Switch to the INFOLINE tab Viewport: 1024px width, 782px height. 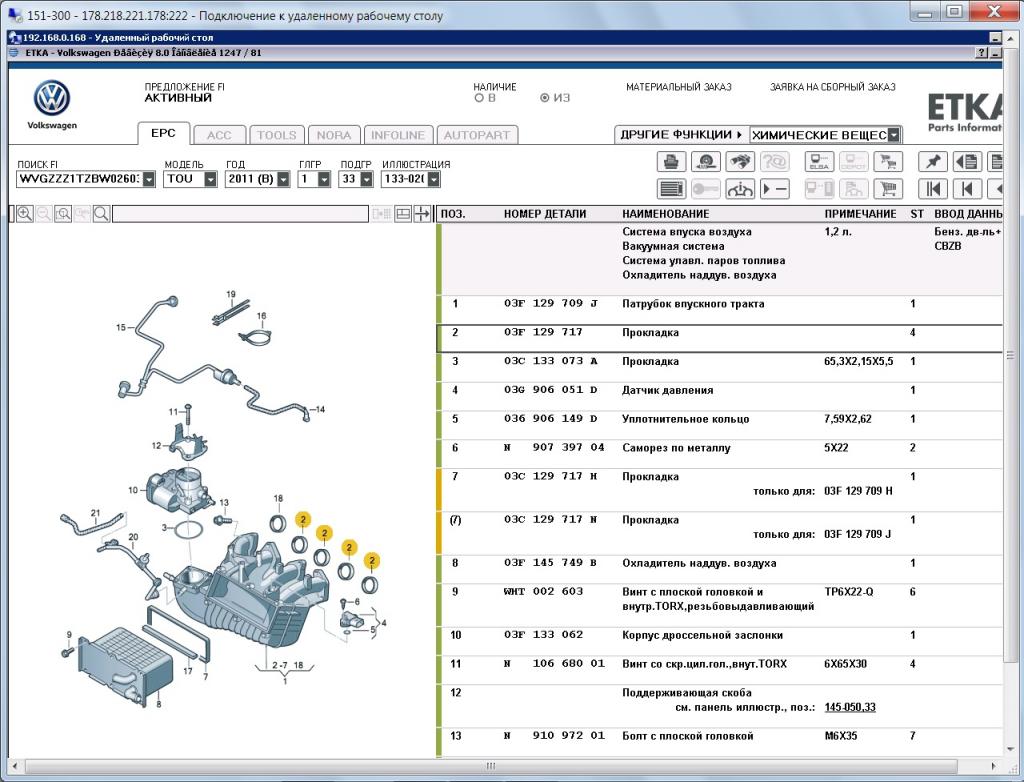(x=398, y=135)
